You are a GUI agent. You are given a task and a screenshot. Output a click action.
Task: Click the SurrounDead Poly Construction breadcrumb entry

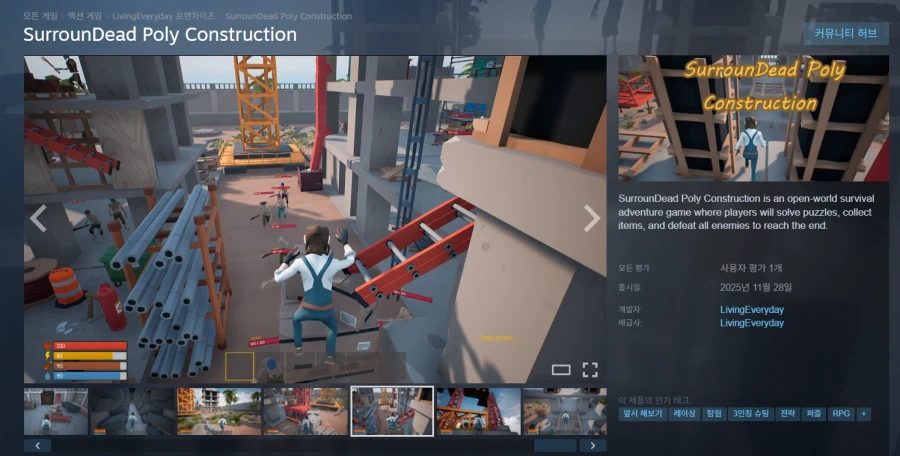[x=289, y=16]
